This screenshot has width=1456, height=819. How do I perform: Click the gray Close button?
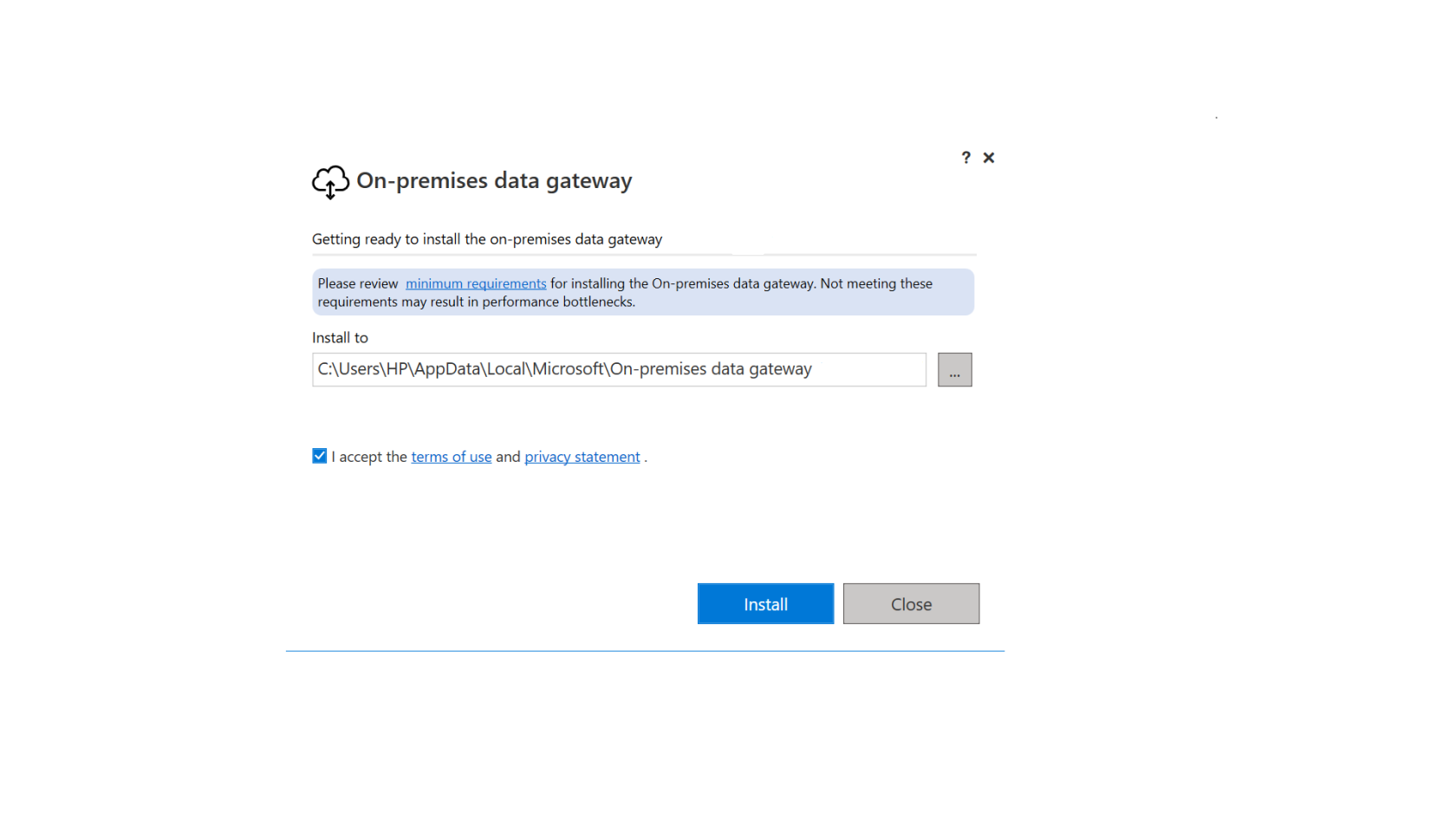coord(911,604)
